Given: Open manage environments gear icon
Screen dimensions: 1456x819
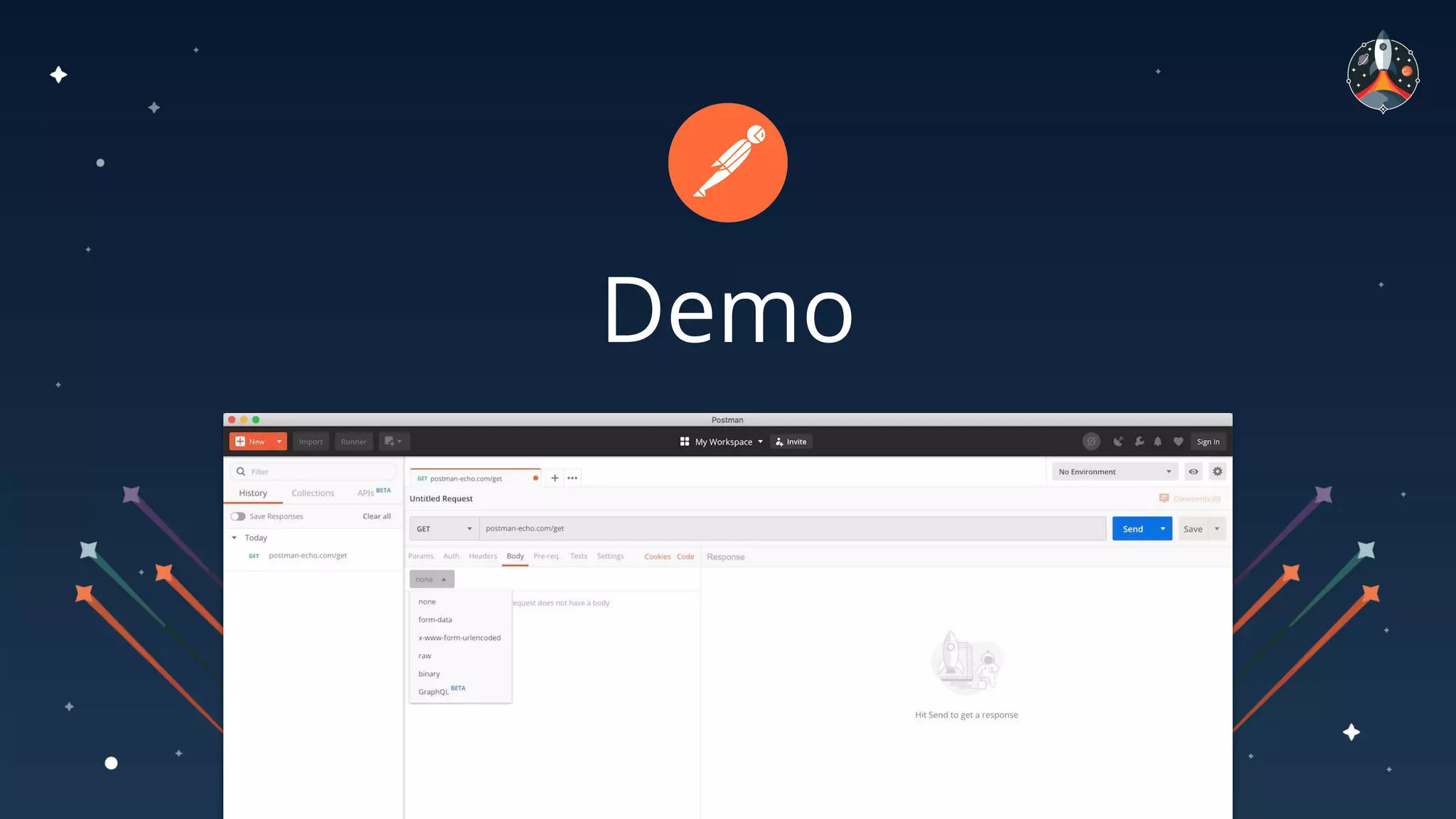Looking at the screenshot, I should 1217,471.
